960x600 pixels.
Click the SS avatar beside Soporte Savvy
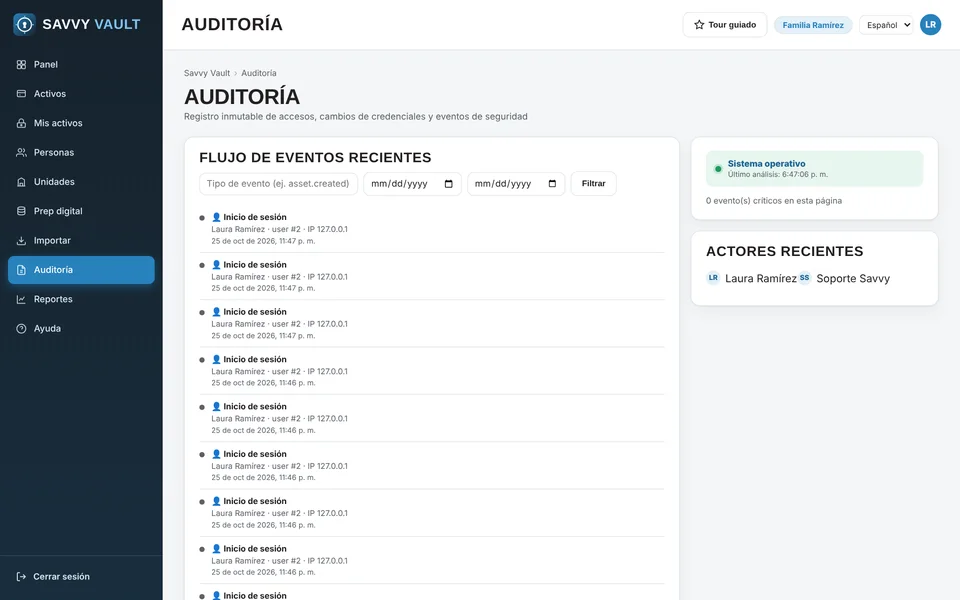coord(804,278)
